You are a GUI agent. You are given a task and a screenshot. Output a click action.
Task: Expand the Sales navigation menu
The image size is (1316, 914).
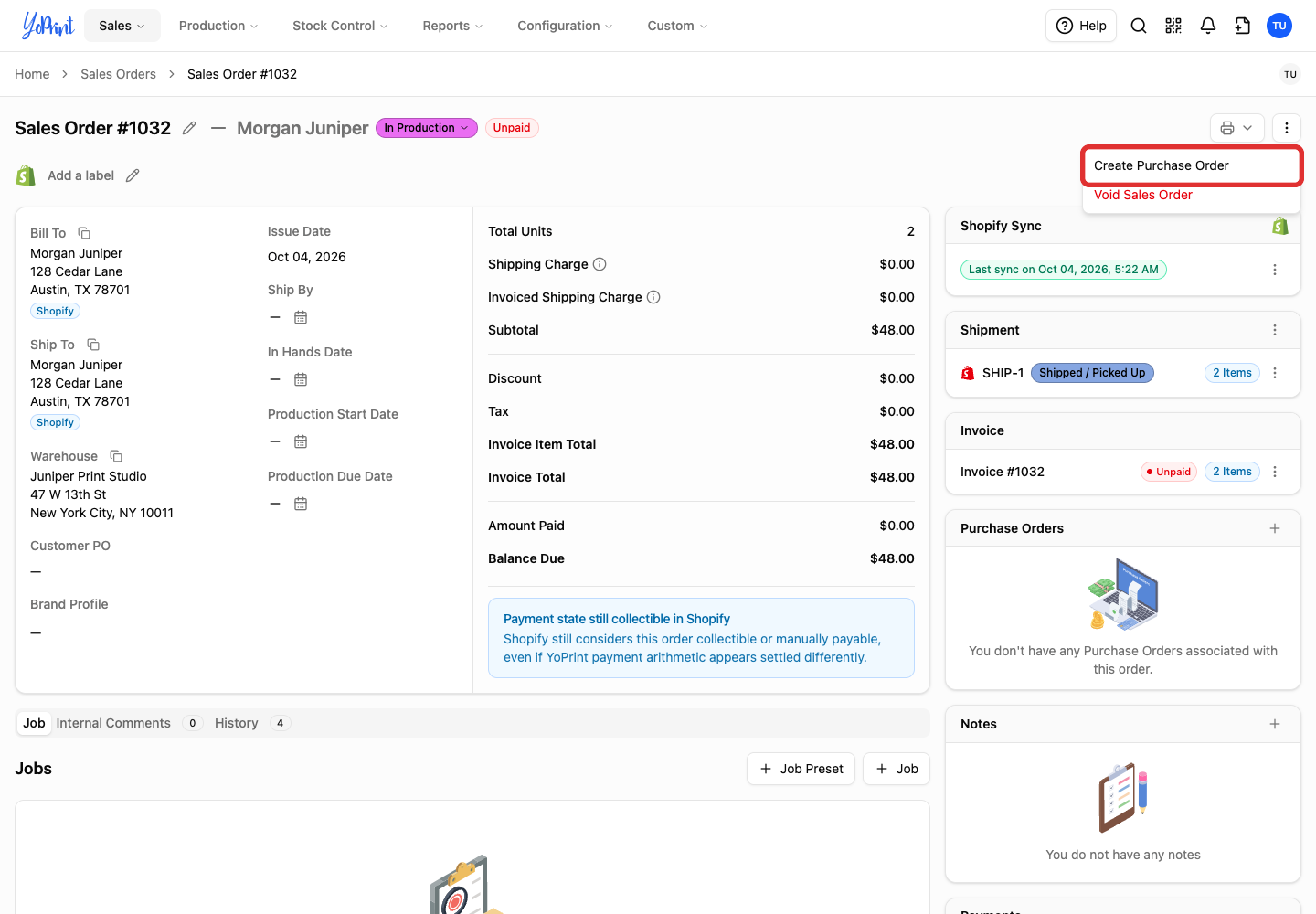coord(122,26)
